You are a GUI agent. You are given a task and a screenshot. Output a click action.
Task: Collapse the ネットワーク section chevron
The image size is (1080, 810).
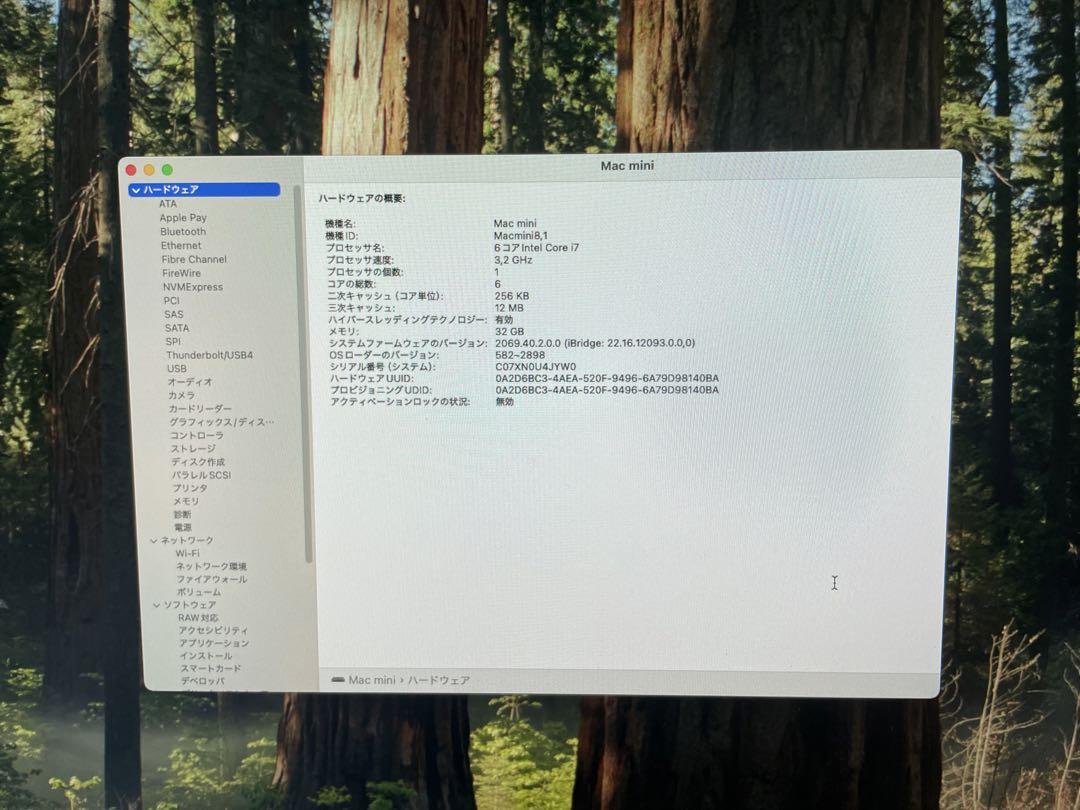click(154, 541)
